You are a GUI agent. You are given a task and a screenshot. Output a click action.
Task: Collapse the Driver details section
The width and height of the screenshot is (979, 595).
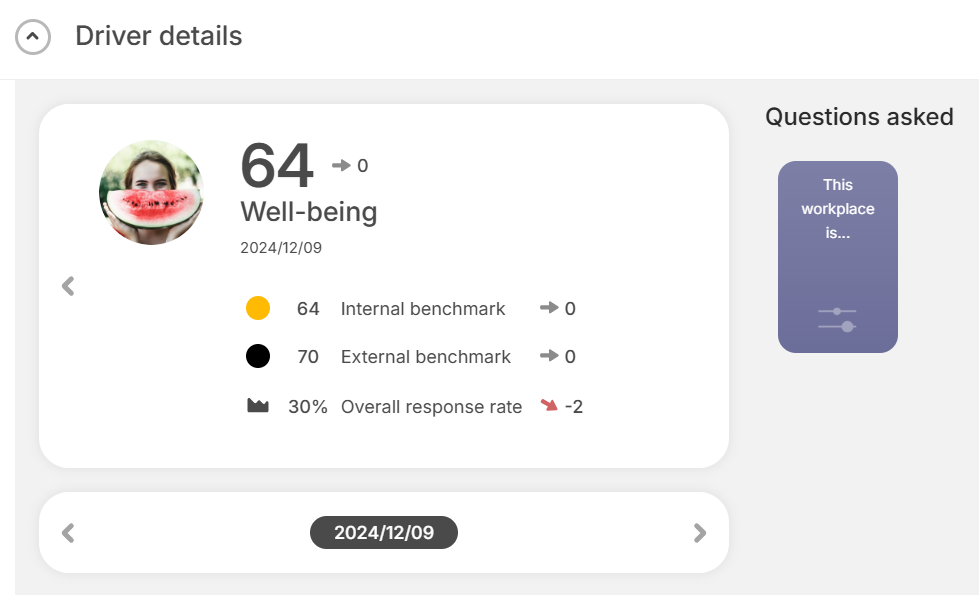(33, 37)
